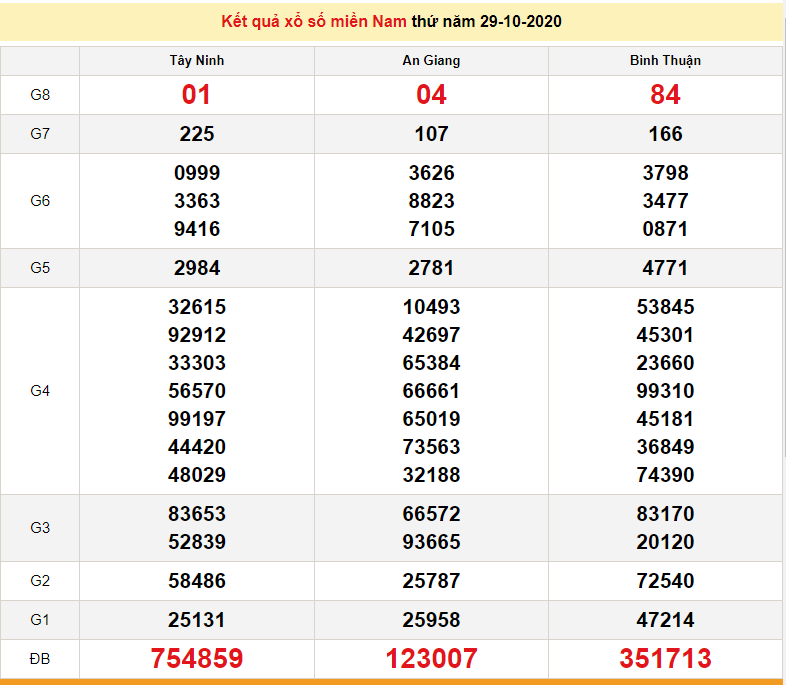Click the G7 value 225
786x685 pixels.
point(196,134)
